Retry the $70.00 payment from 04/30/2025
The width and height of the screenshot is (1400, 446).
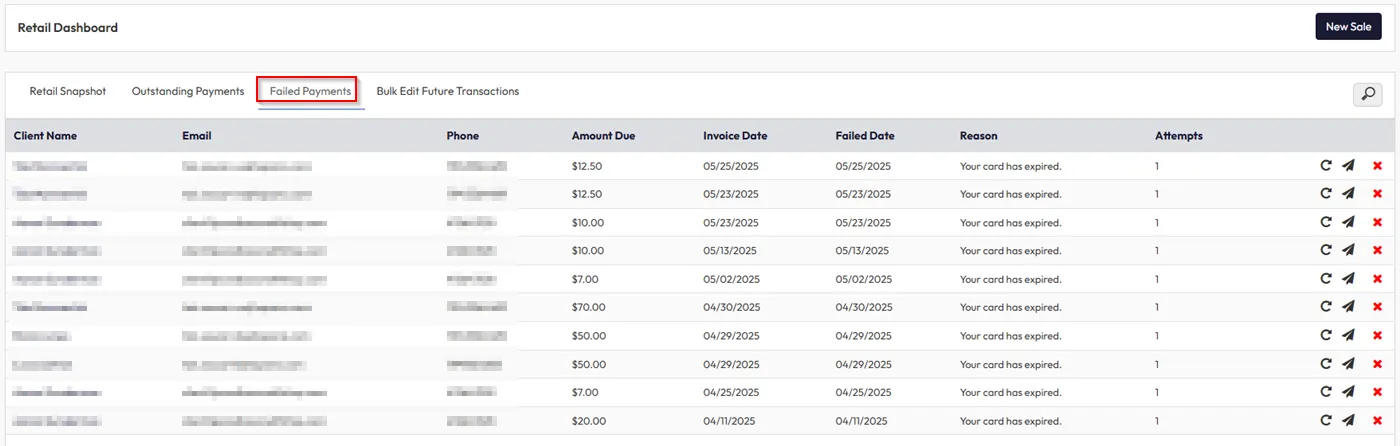tap(1325, 307)
